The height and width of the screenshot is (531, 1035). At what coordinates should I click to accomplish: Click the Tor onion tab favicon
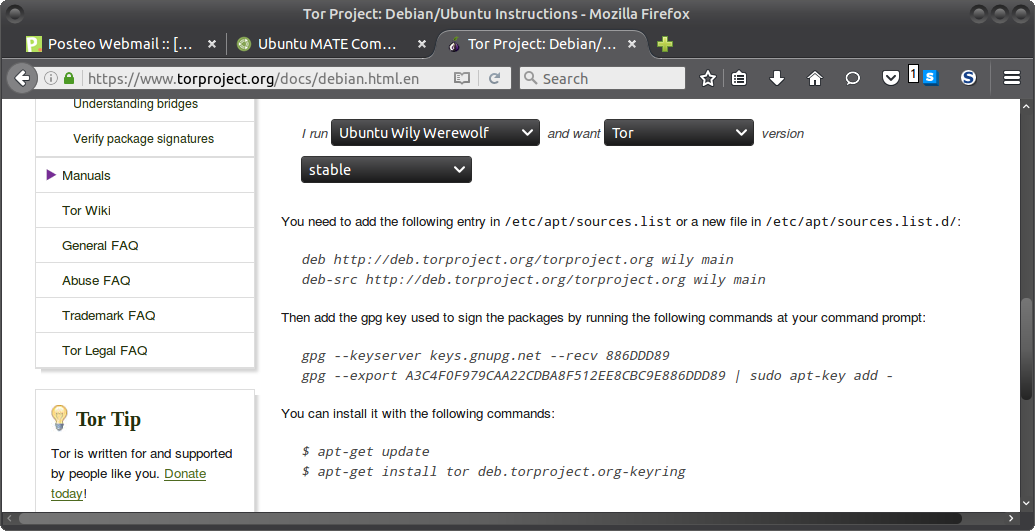pyautogui.click(x=454, y=44)
